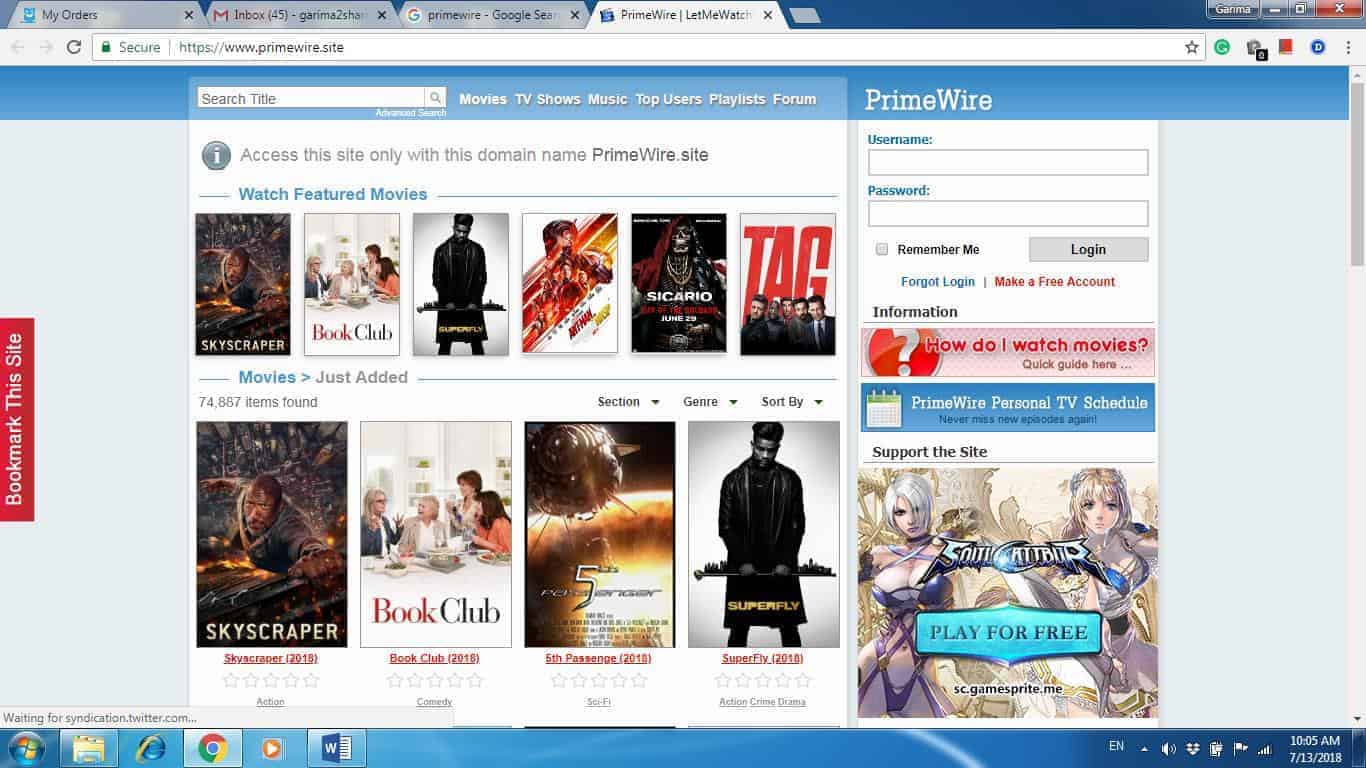Open Google Chrome from the taskbar
This screenshot has width=1366, height=768.
211,748
